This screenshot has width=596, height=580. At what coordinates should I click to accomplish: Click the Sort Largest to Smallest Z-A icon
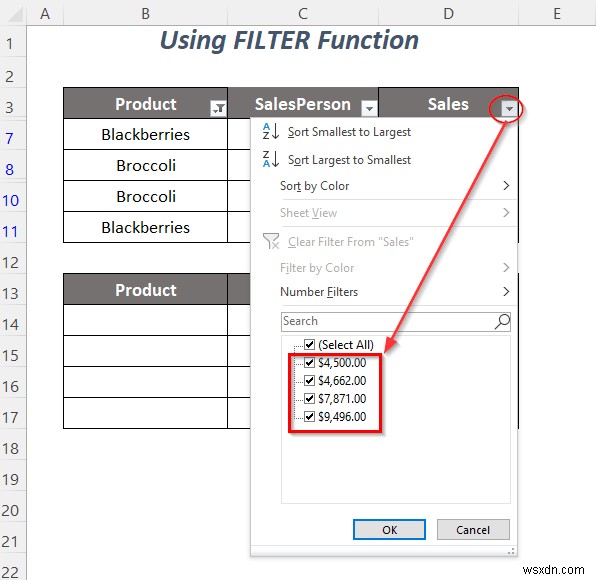[x=271, y=159]
